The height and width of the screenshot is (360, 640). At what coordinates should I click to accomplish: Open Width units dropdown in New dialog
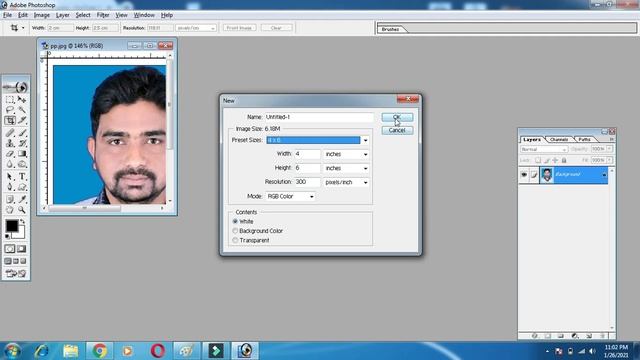point(365,154)
